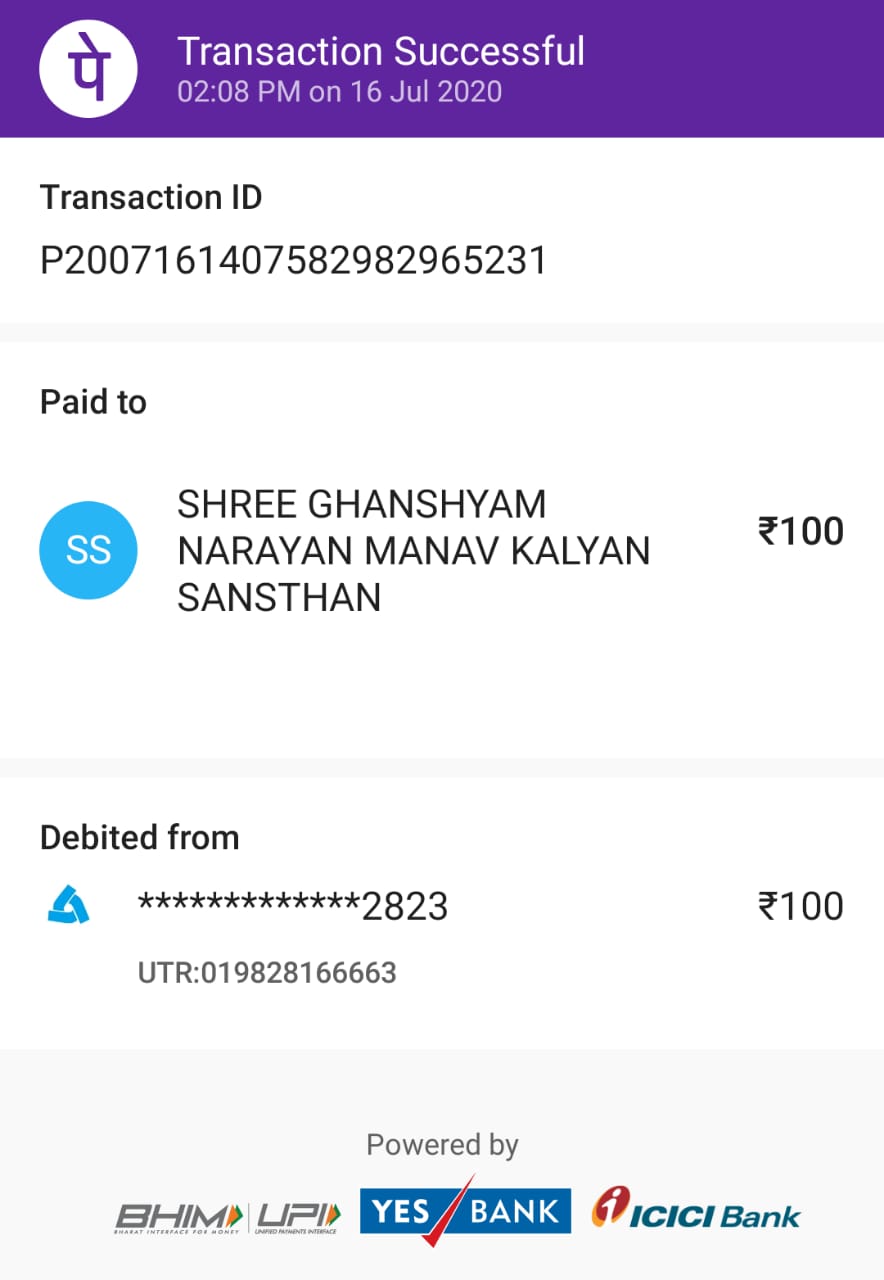Click the Transaction ID label
The image size is (884, 1280).
coord(151,197)
